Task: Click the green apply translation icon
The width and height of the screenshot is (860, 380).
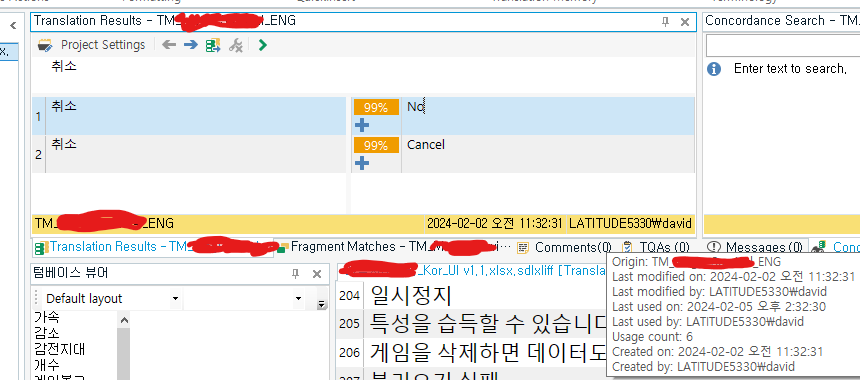Action: (213, 45)
